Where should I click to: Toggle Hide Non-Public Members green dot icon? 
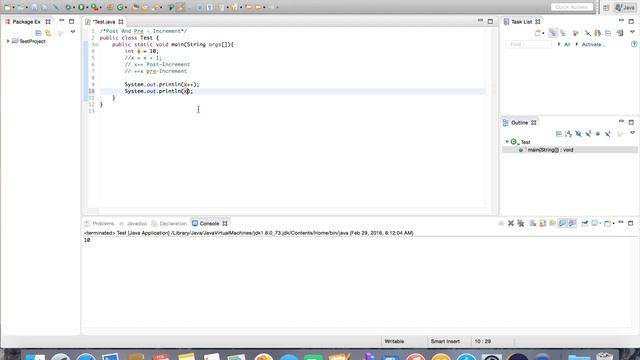[x=598, y=134]
